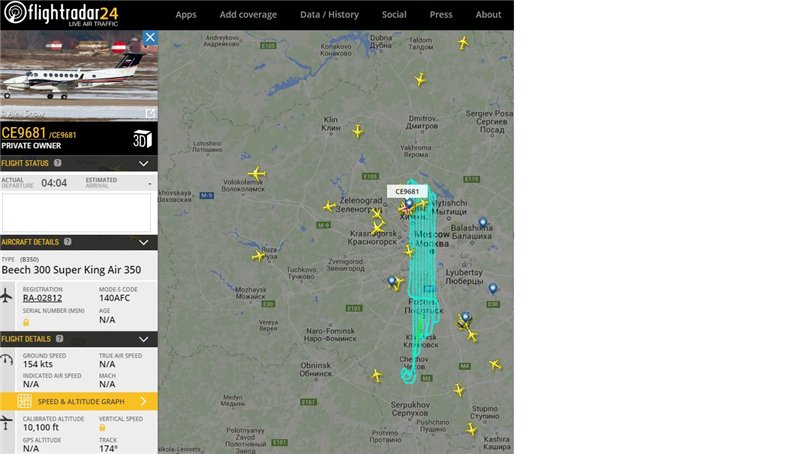This screenshot has width=800, height=454.
Task: Select the airplane icon near Klin
Action: (358, 131)
